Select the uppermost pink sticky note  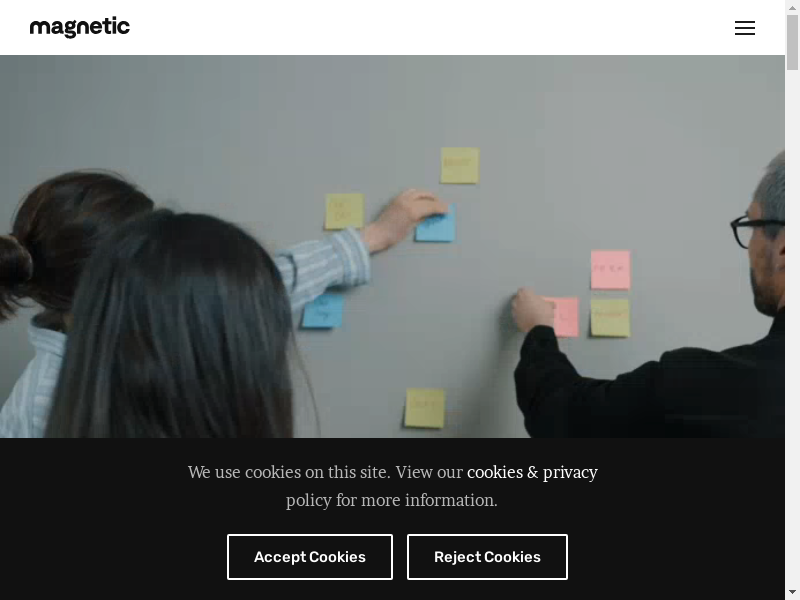point(610,269)
